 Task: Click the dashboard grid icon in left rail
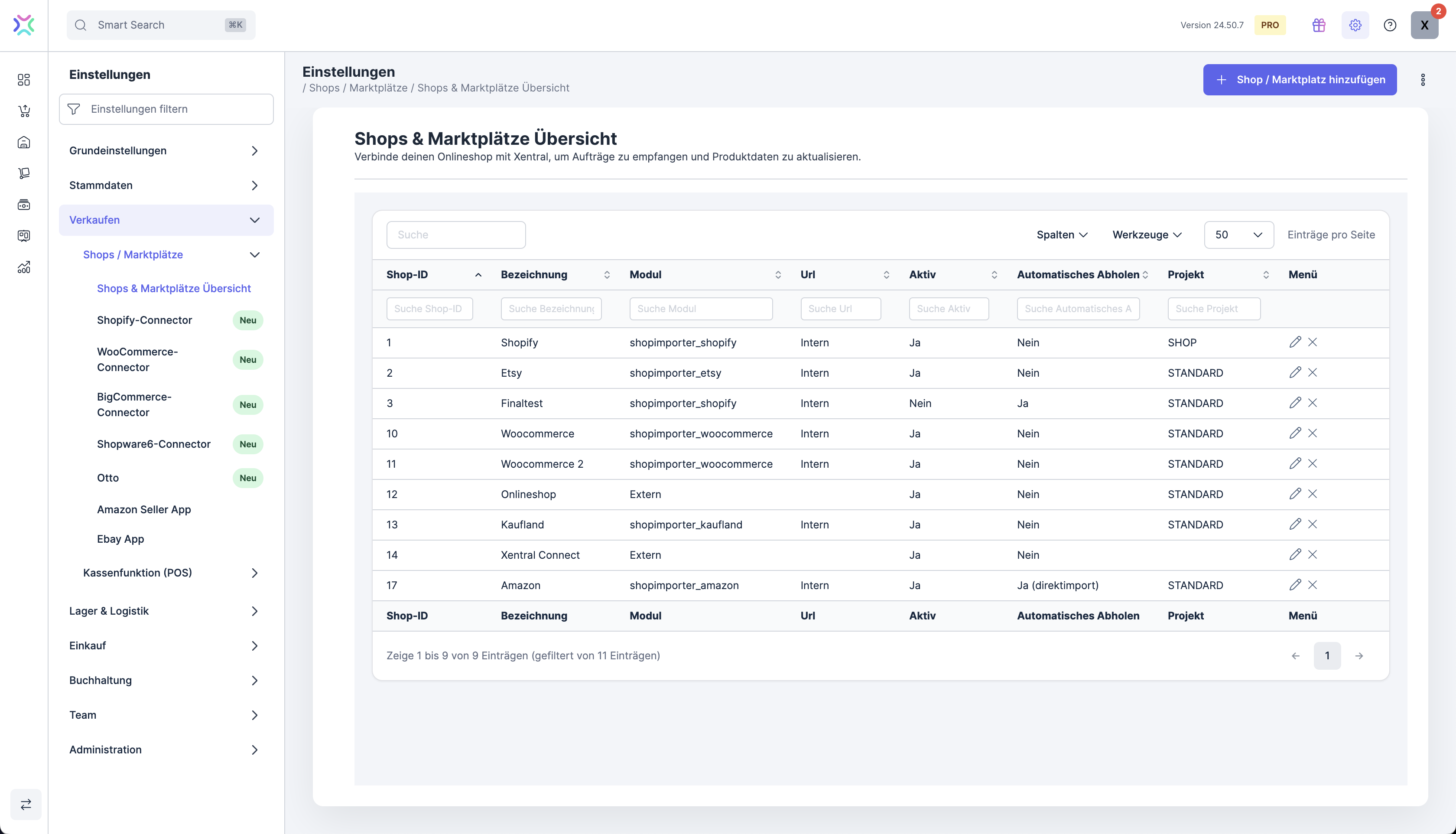(x=23, y=80)
